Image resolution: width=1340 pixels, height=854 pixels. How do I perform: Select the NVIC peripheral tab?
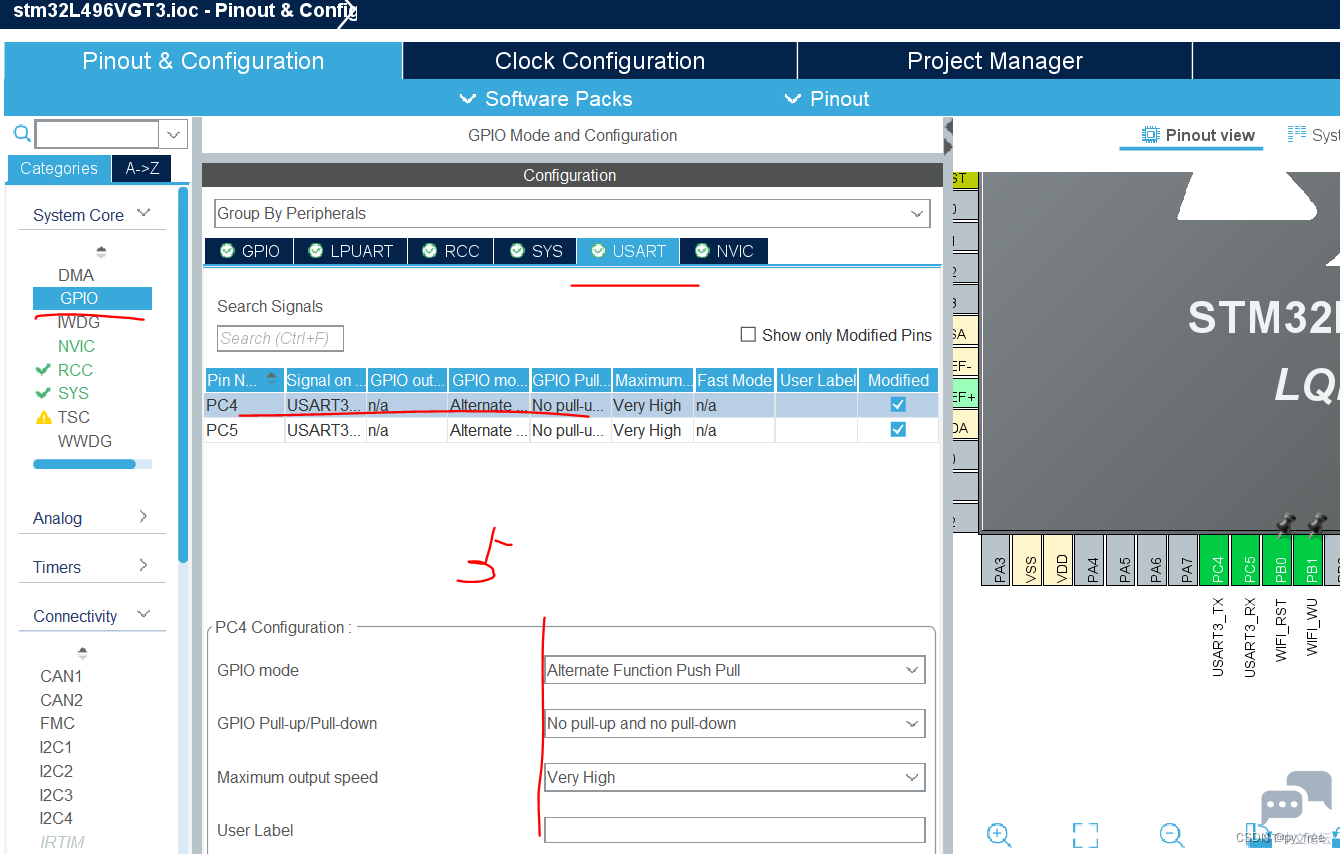point(724,251)
